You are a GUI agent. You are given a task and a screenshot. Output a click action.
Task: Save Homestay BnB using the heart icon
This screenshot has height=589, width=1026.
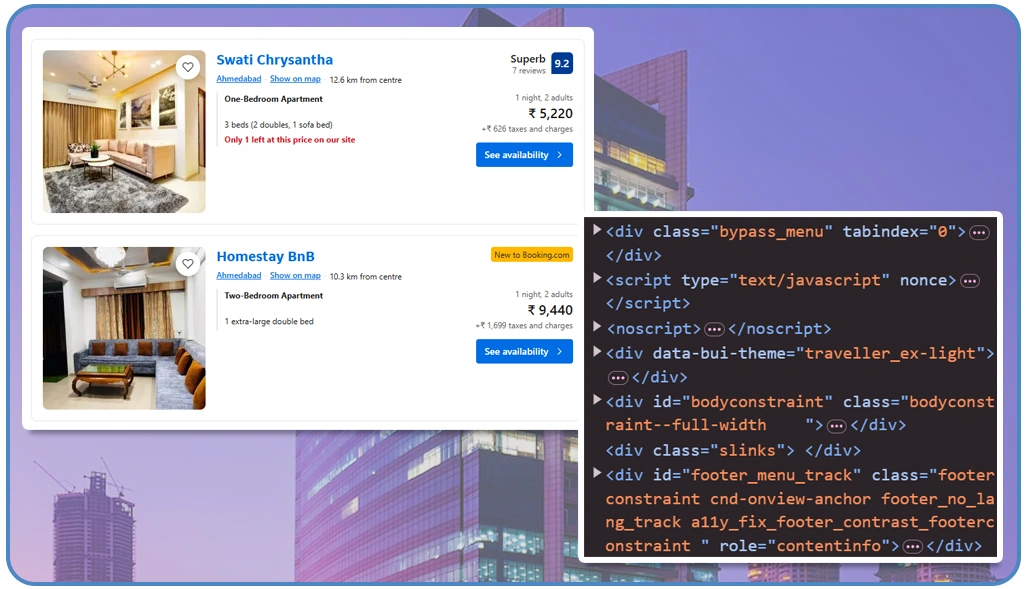coord(188,263)
